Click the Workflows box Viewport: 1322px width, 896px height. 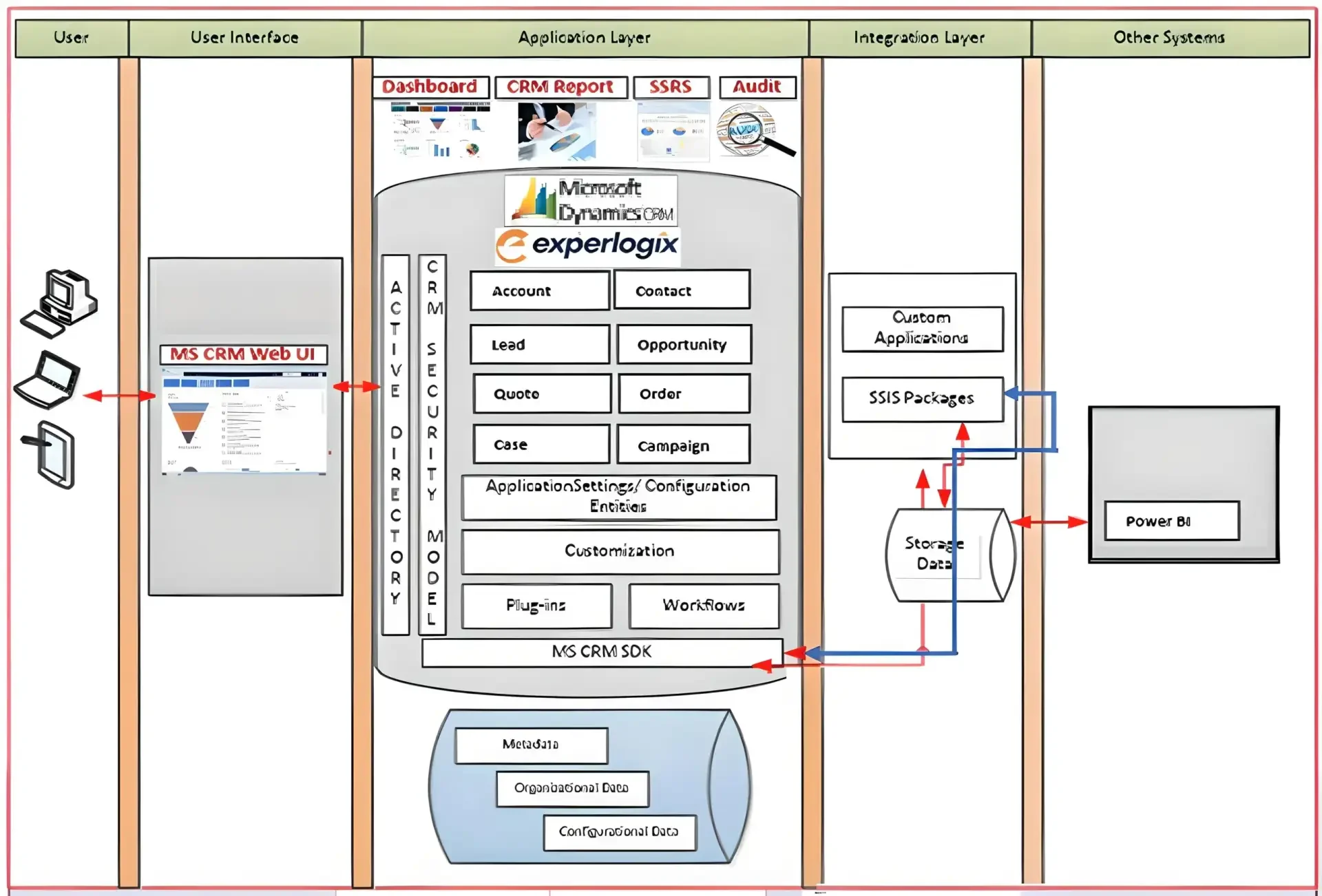[x=704, y=606]
